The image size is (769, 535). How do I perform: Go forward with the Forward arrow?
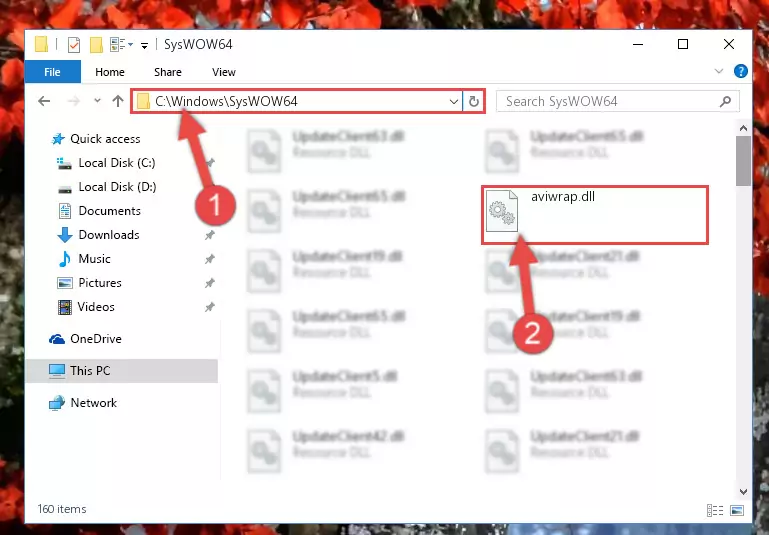(74, 101)
